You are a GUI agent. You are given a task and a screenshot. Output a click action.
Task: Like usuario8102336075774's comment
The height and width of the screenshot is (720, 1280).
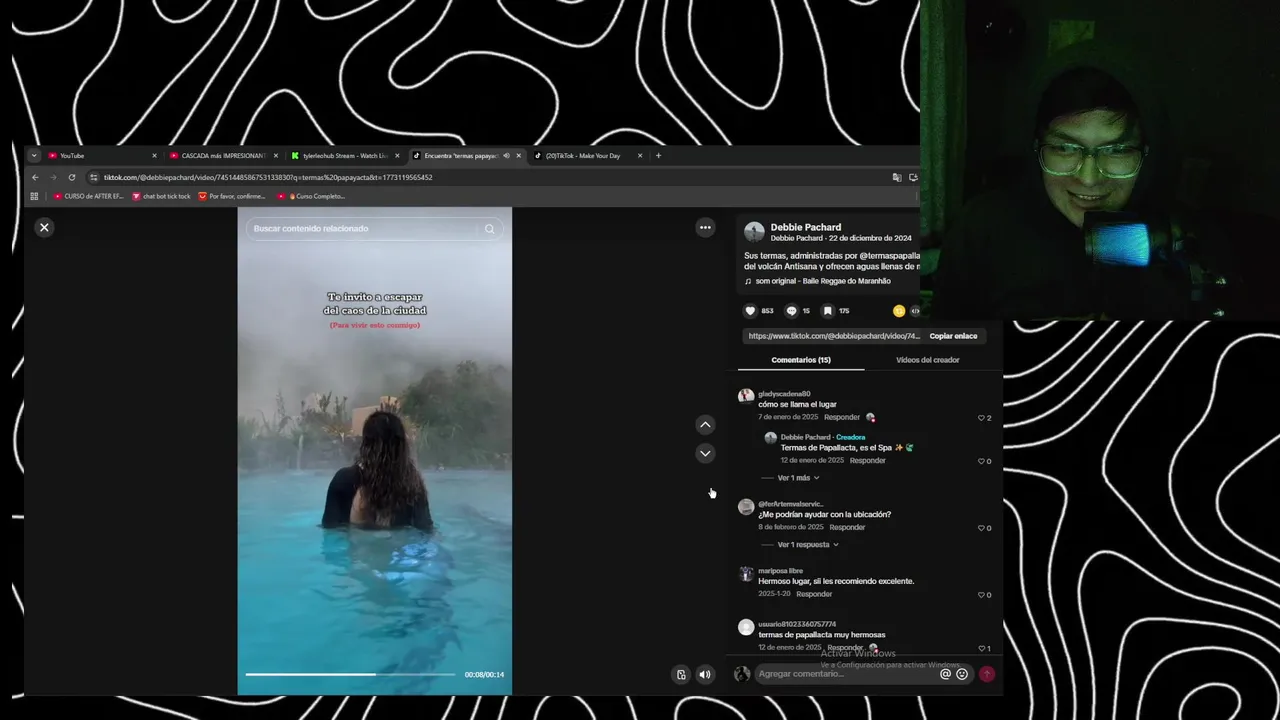click(981, 648)
